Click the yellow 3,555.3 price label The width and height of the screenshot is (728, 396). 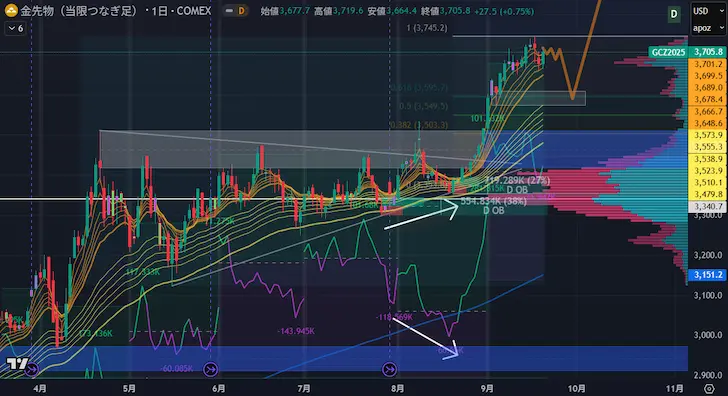tap(708, 147)
